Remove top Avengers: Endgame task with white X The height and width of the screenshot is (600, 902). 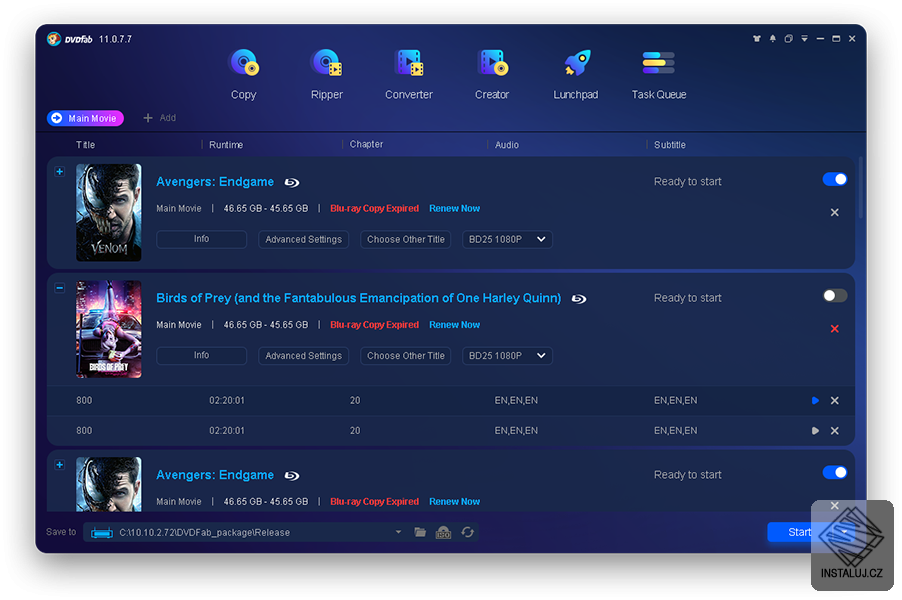tap(835, 212)
